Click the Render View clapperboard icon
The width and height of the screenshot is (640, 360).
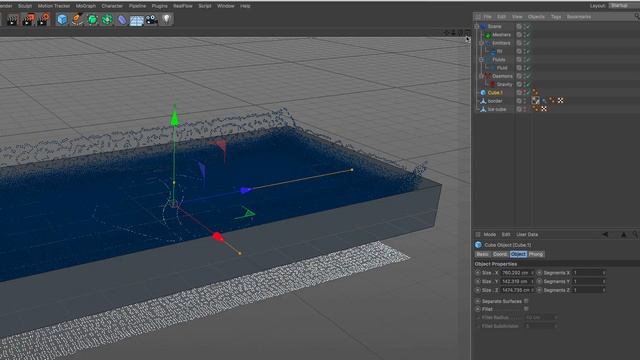[x=12, y=20]
